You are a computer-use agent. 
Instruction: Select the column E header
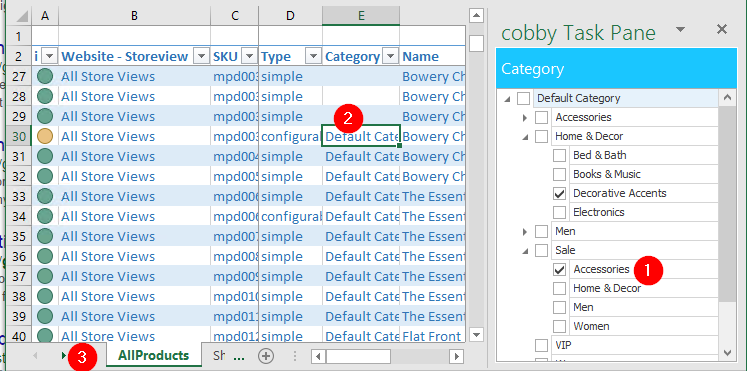coord(361,16)
